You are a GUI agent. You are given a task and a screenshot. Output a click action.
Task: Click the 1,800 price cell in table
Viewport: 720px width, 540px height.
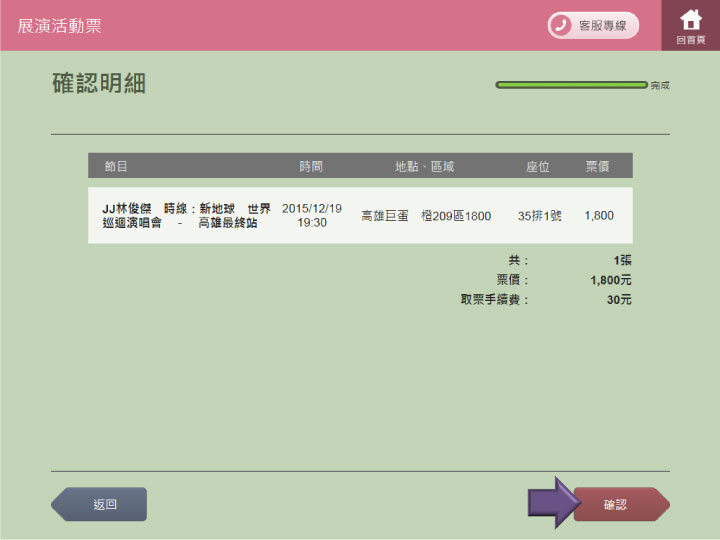[x=599, y=215]
